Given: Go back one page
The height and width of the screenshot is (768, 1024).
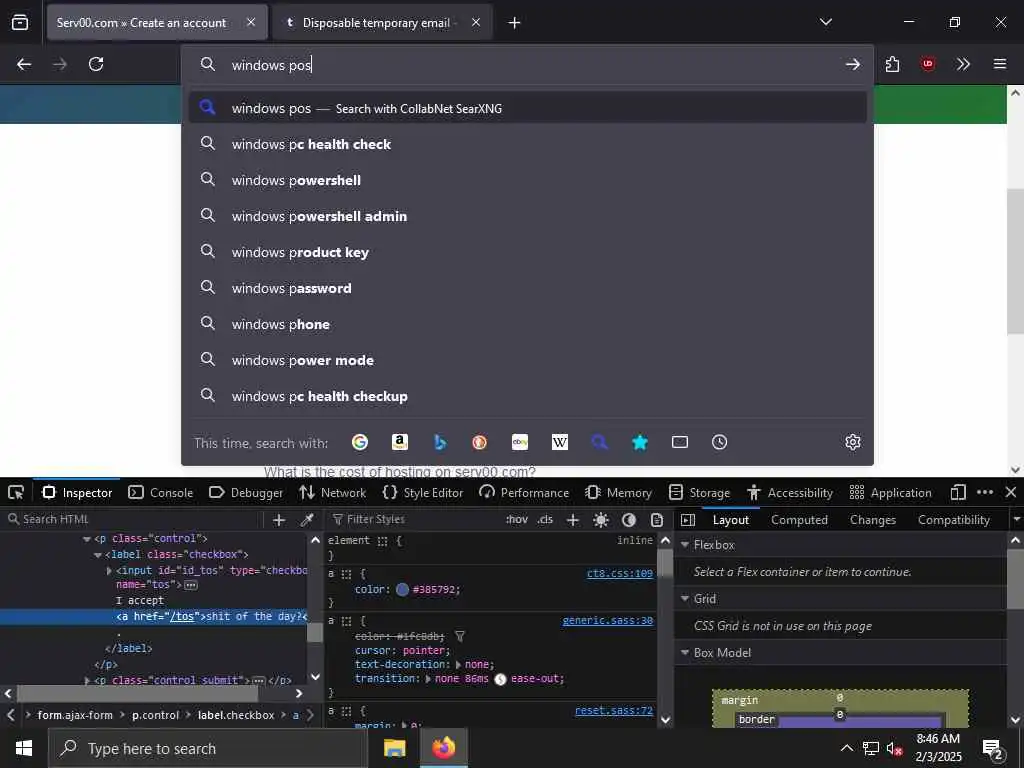Looking at the screenshot, I should (x=24, y=64).
